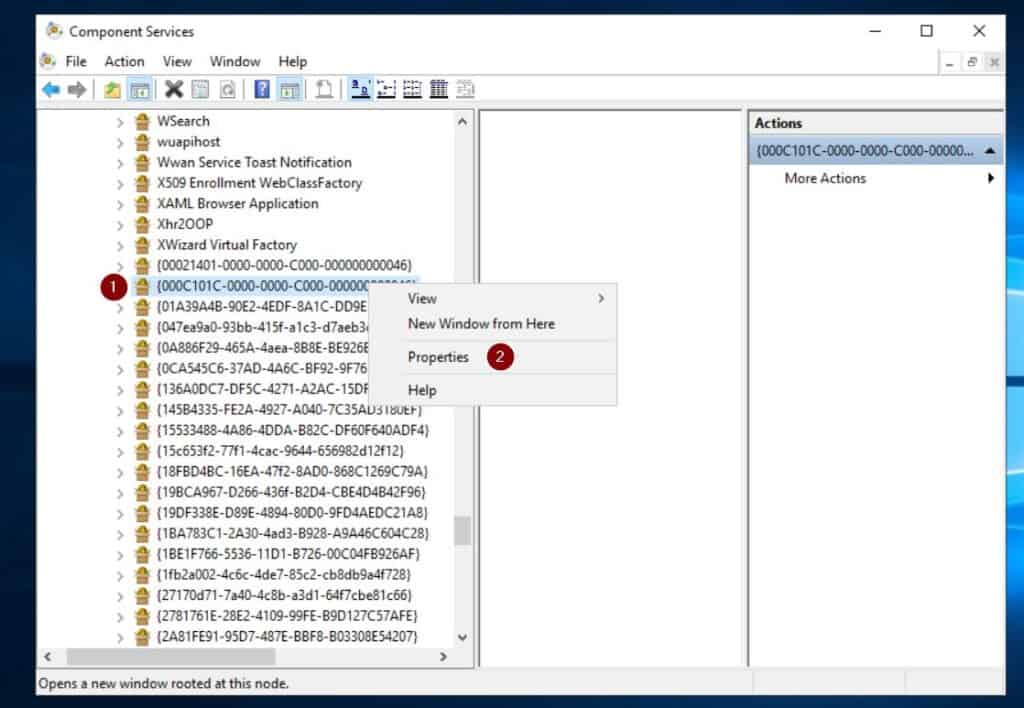Expand the WSearch tree node

pos(120,122)
